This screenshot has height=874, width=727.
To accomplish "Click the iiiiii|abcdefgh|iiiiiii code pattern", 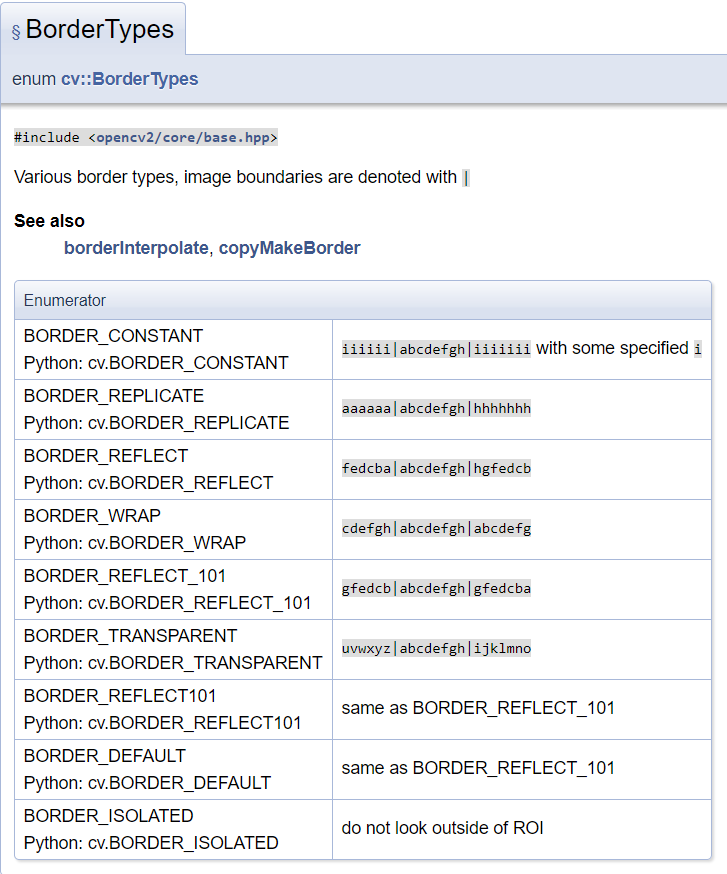I will [436, 349].
